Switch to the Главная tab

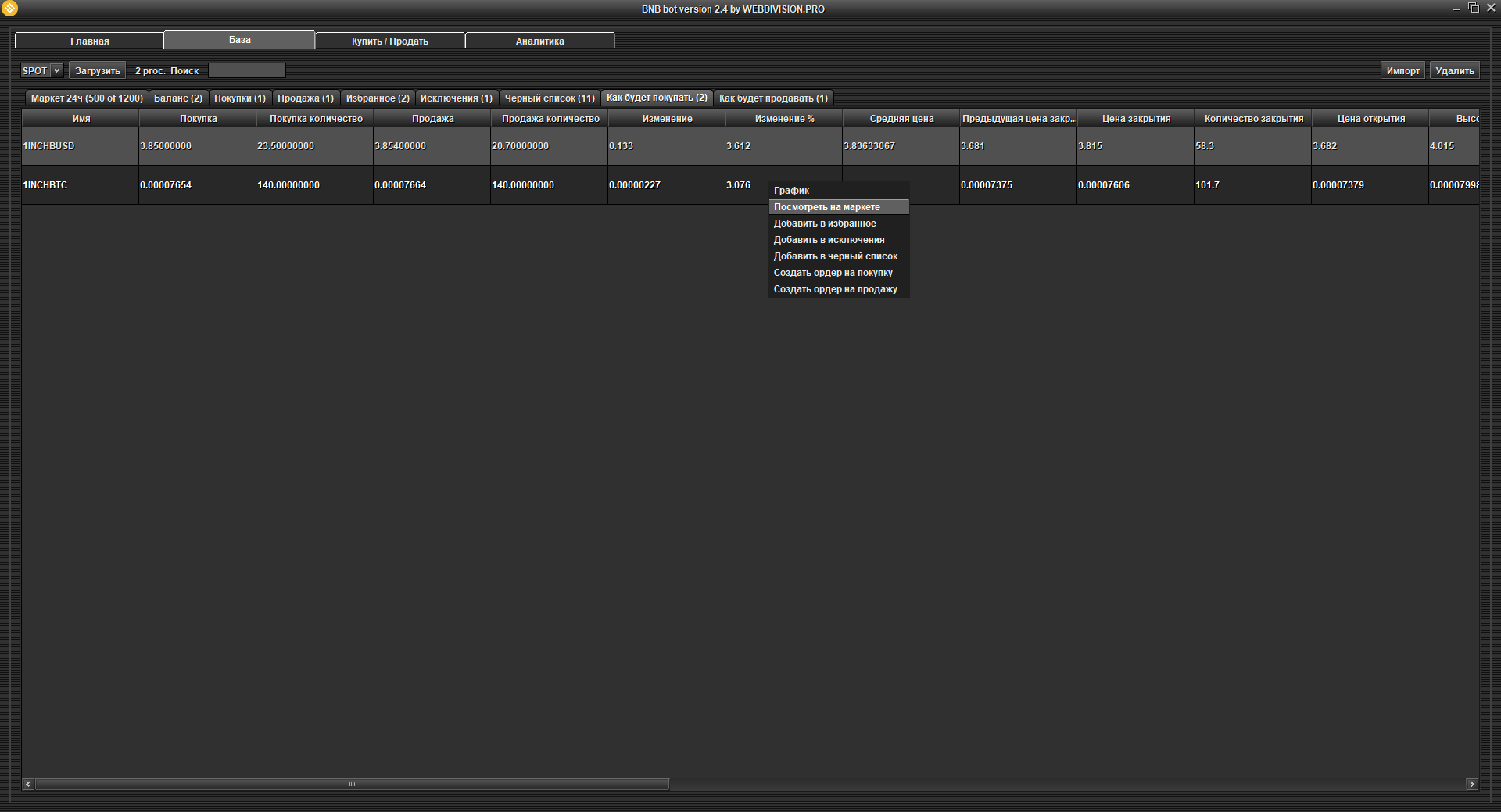coord(89,41)
